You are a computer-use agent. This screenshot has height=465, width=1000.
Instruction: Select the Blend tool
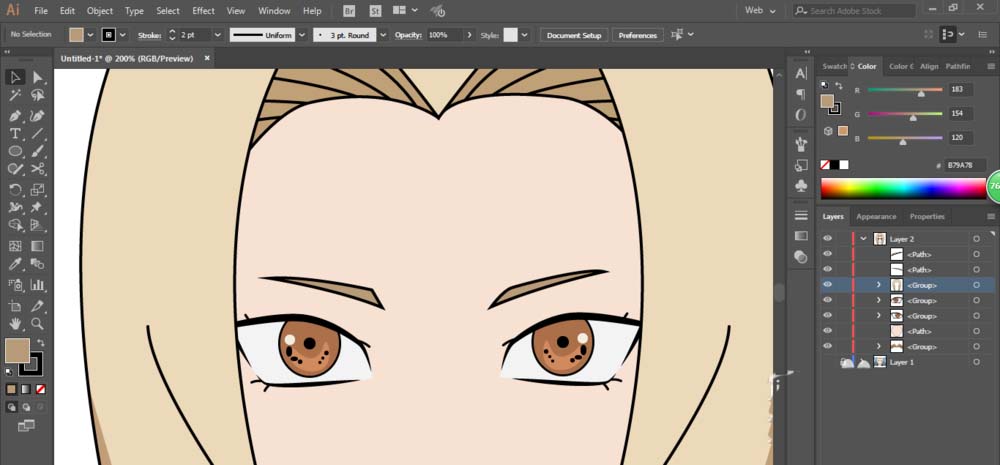point(38,264)
